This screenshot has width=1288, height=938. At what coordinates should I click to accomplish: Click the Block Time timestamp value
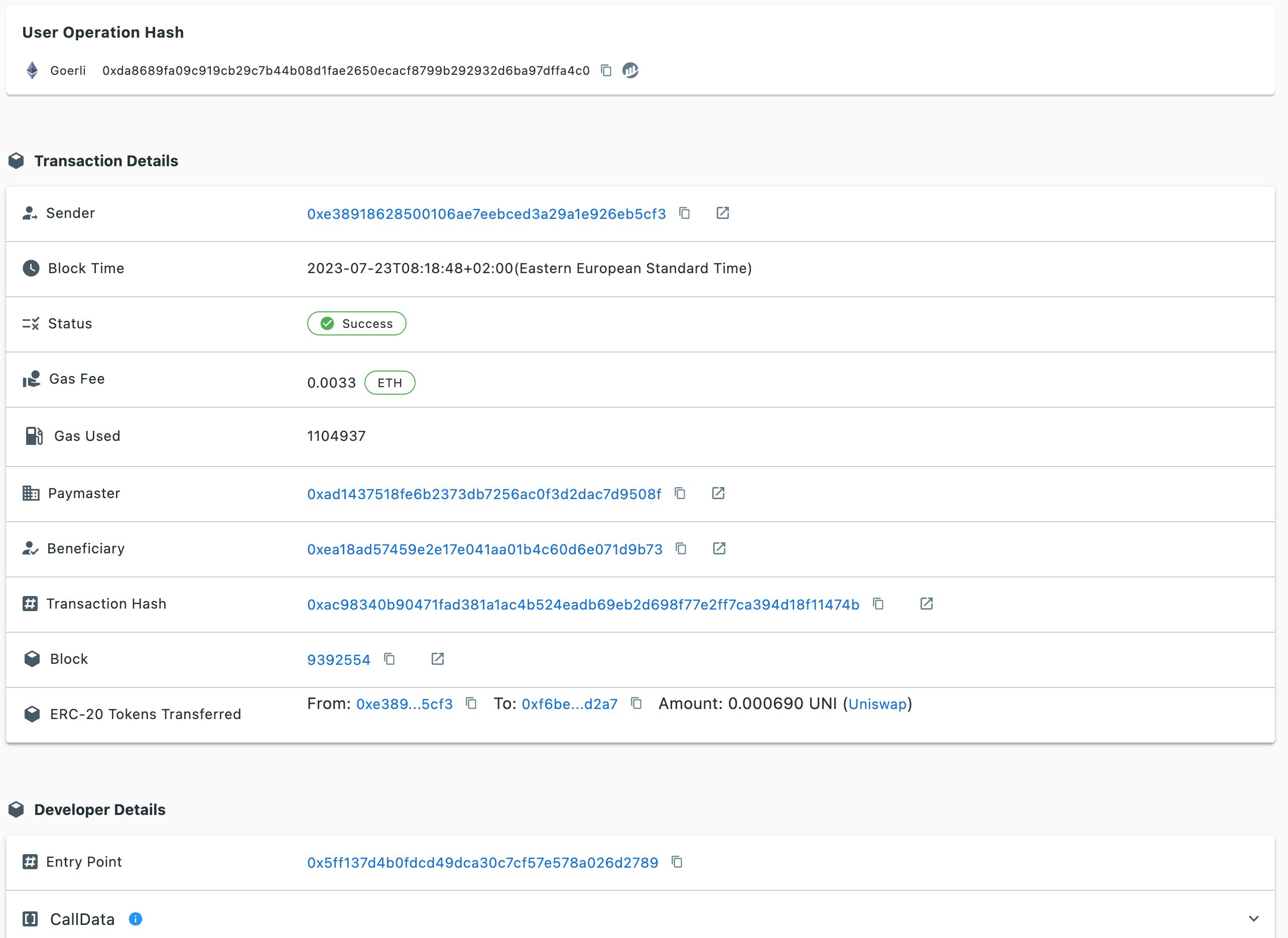tap(529, 268)
